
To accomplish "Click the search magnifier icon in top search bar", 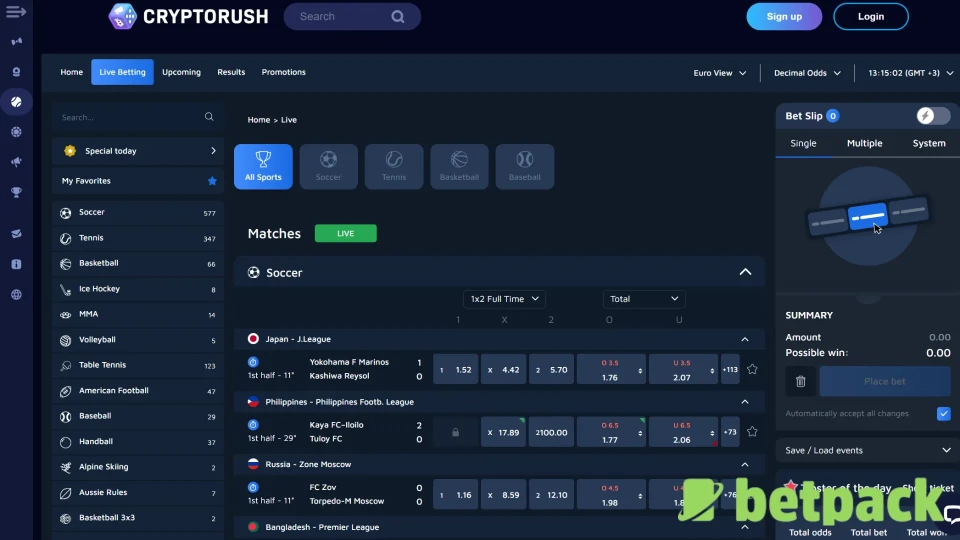I will click(x=398, y=17).
